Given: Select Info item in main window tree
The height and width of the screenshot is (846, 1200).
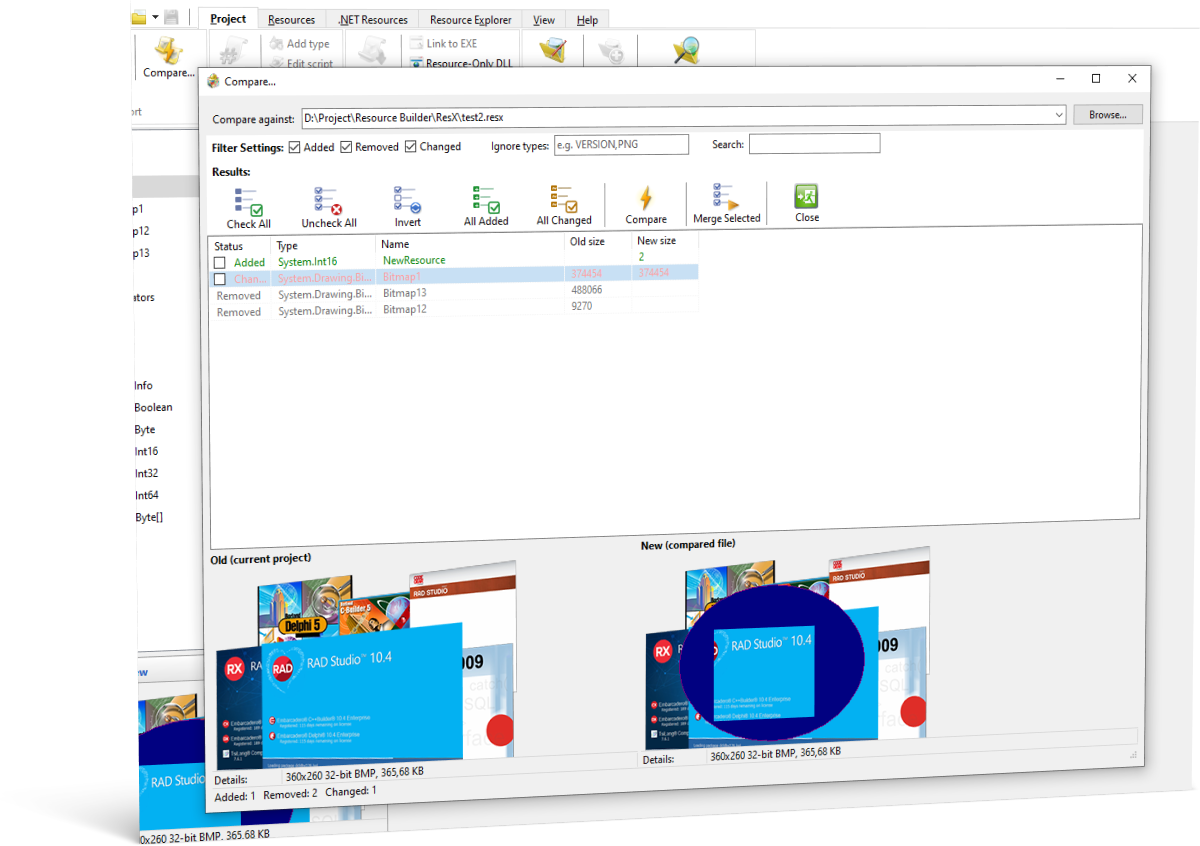Looking at the screenshot, I should pyautogui.click(x=143, y=385).
